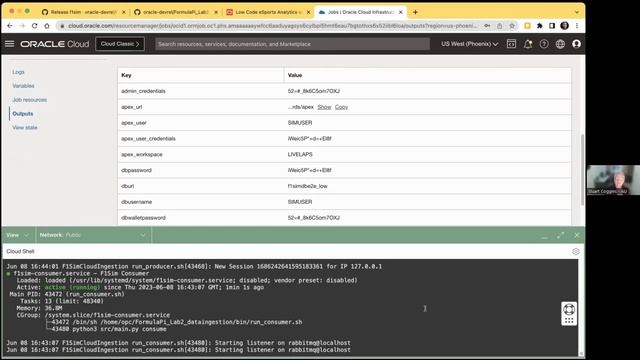Click the webcam participant thumbnail
640x360 pixels.
pyautogui.click(x=613, y=180)
